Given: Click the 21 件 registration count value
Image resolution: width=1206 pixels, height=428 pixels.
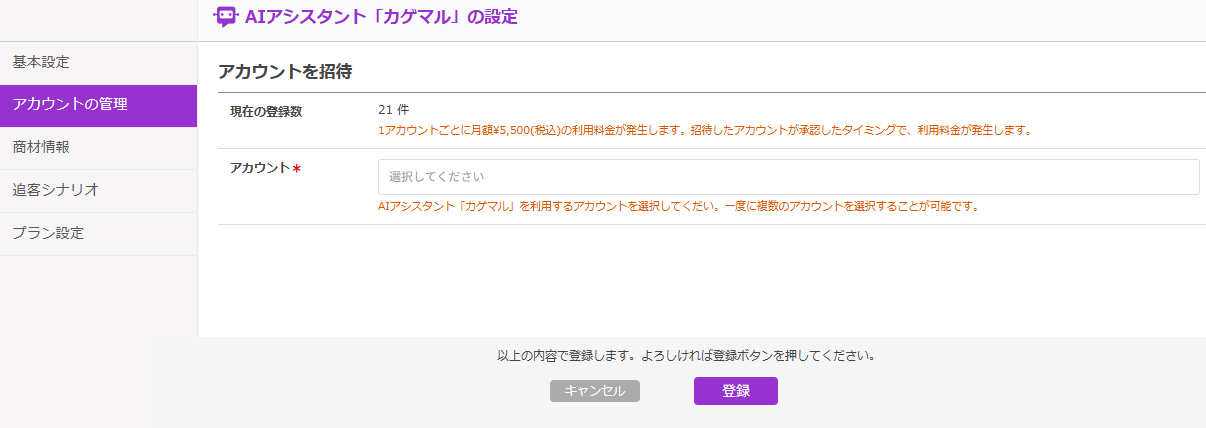Looking at the screenshot, I should pyautogui.click(x=394, y=110).
